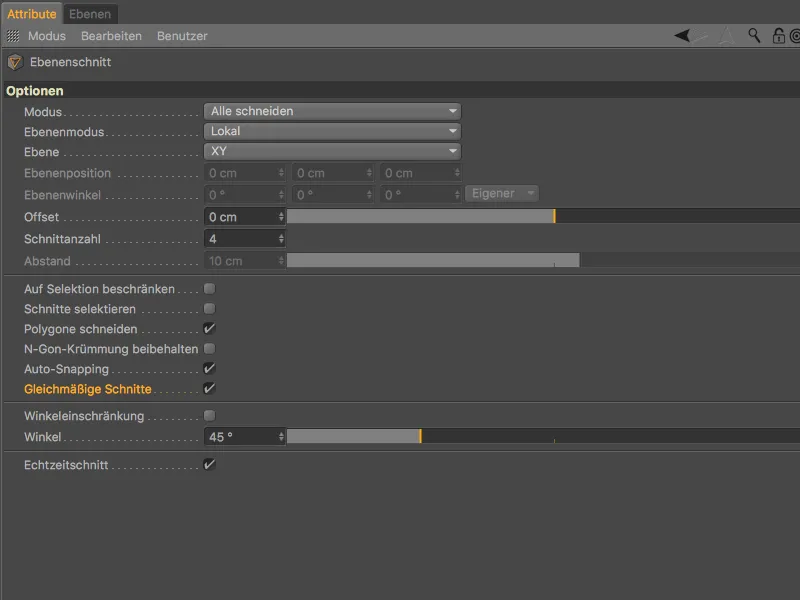
Task: Click the target icon beside the lock
Action: (795, 36)
